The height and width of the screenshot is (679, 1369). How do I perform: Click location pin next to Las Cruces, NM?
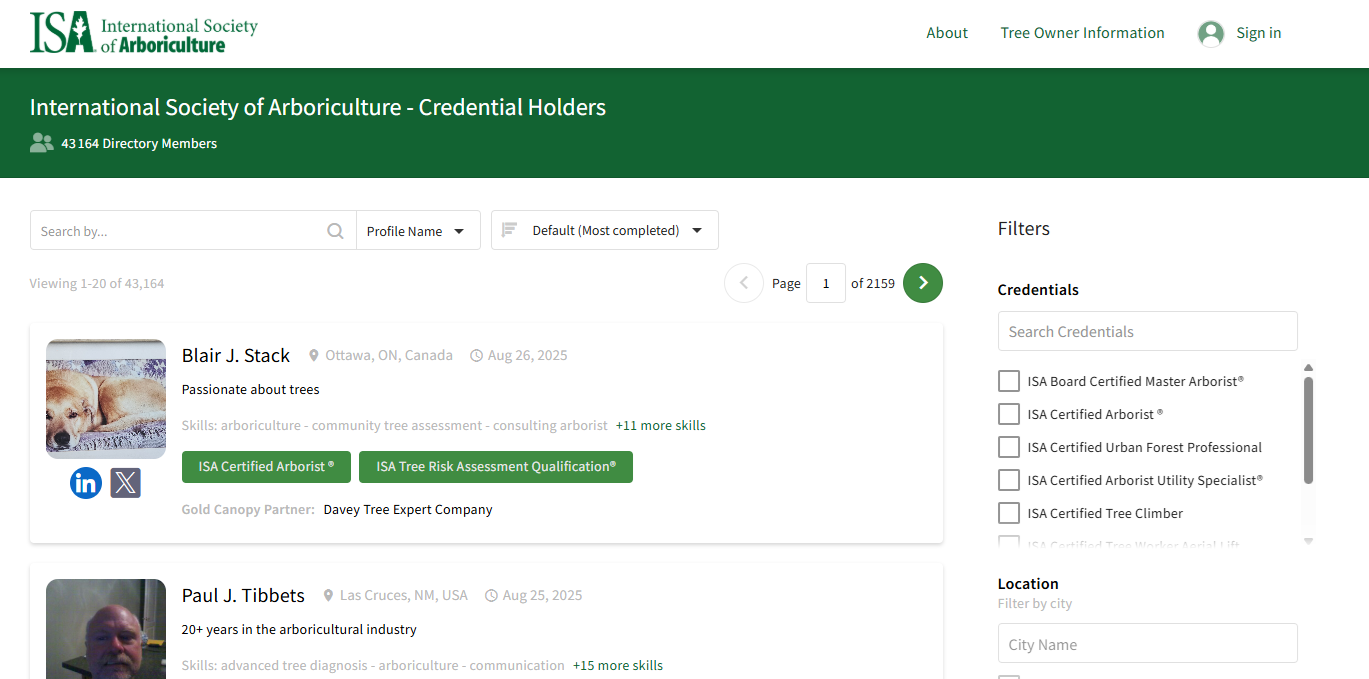point(328,596)
